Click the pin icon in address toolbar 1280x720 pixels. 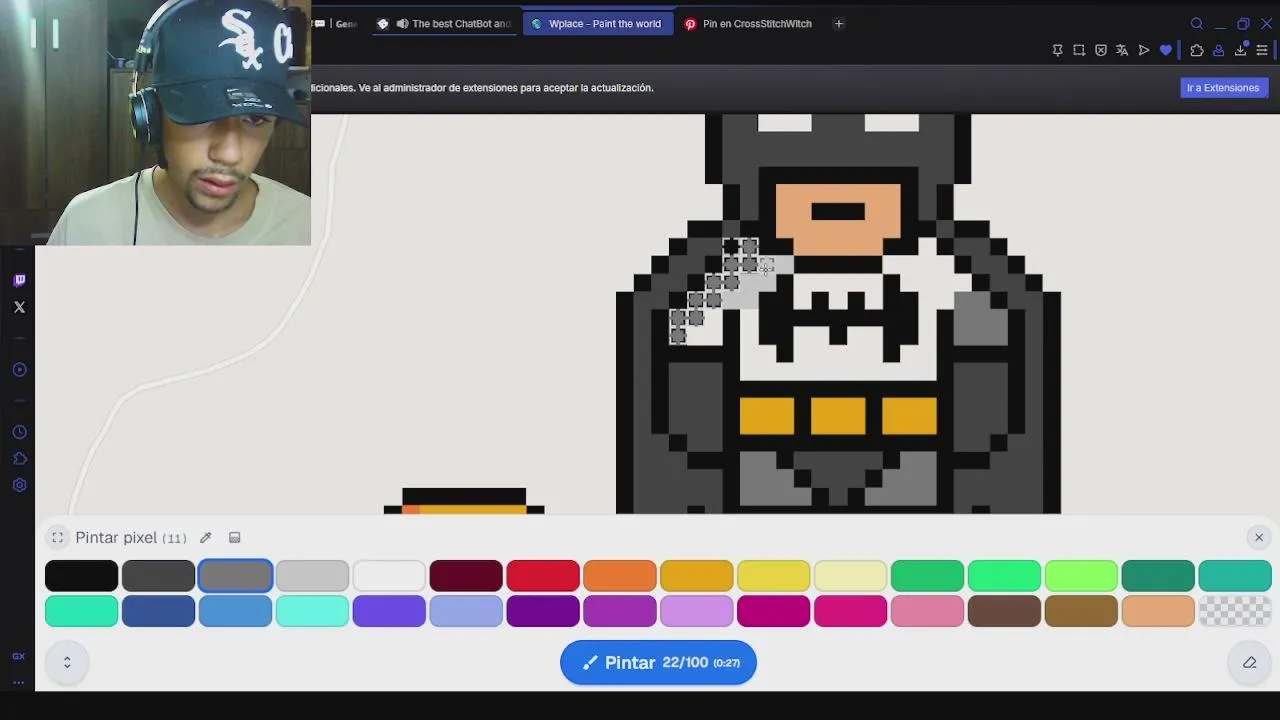coord(1057,50)
